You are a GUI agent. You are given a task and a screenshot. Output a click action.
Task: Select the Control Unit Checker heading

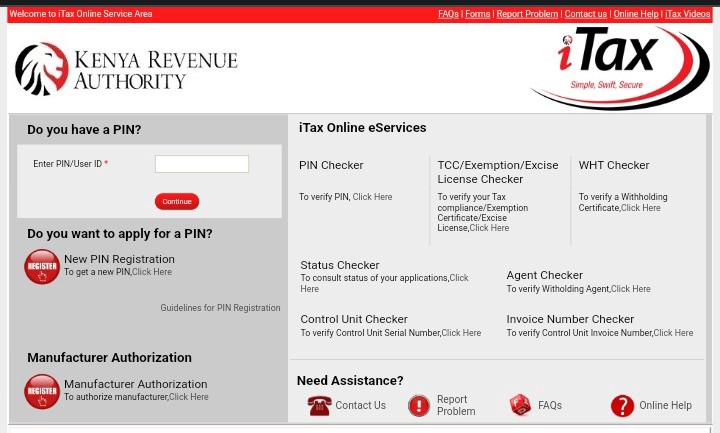(354, 319)
